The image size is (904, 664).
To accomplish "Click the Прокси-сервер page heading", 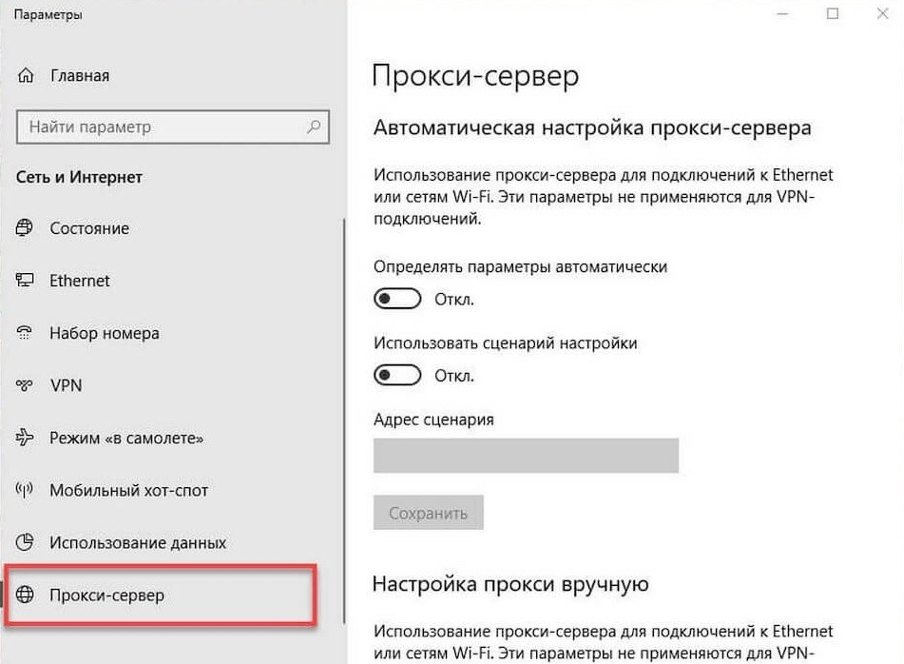I will 475,76.
